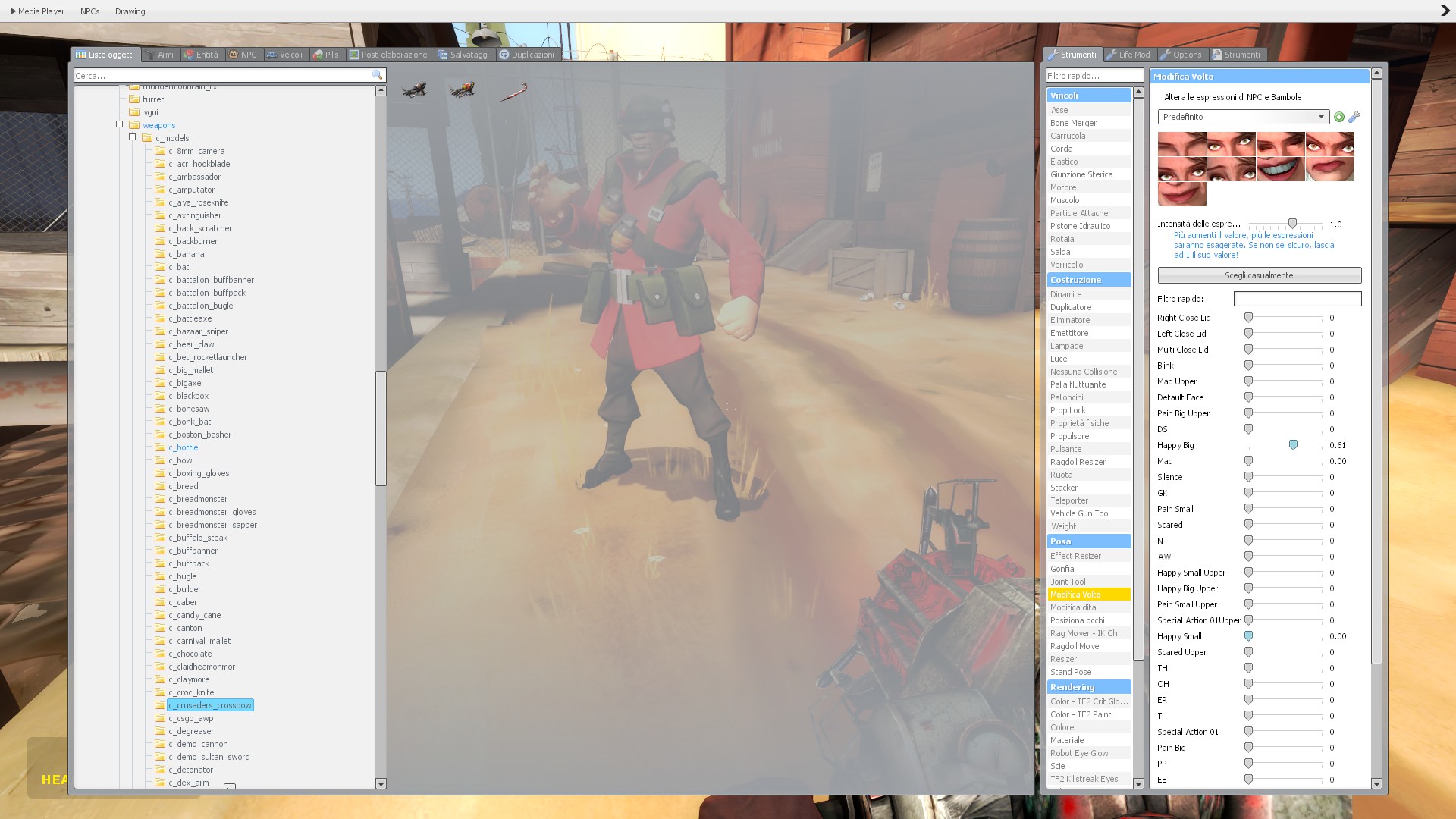Spawn the first crossbow model icon
The height and width of the screenshot is (819, 1456).
415,91
